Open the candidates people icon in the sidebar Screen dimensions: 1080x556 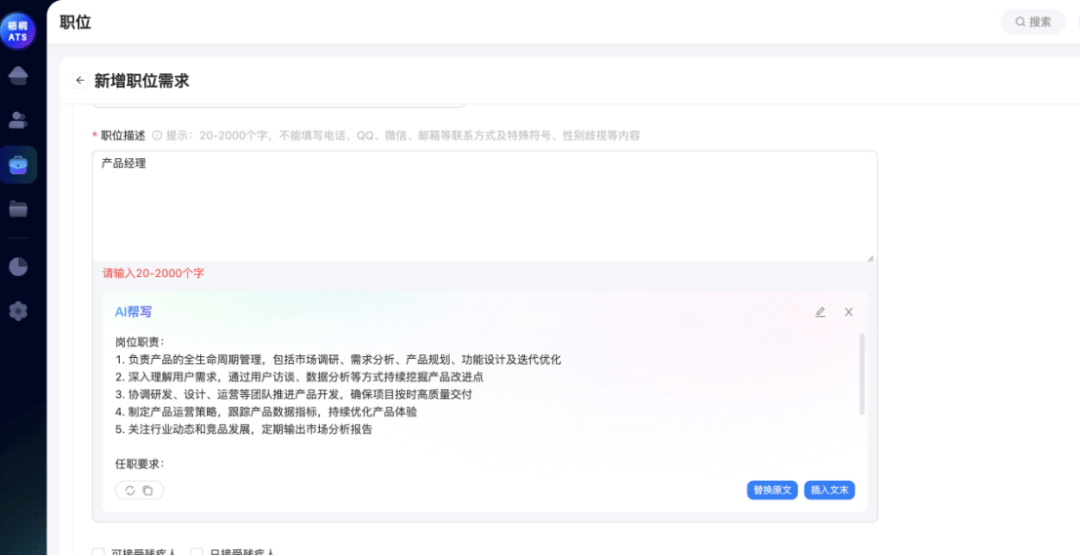(18, 120)
